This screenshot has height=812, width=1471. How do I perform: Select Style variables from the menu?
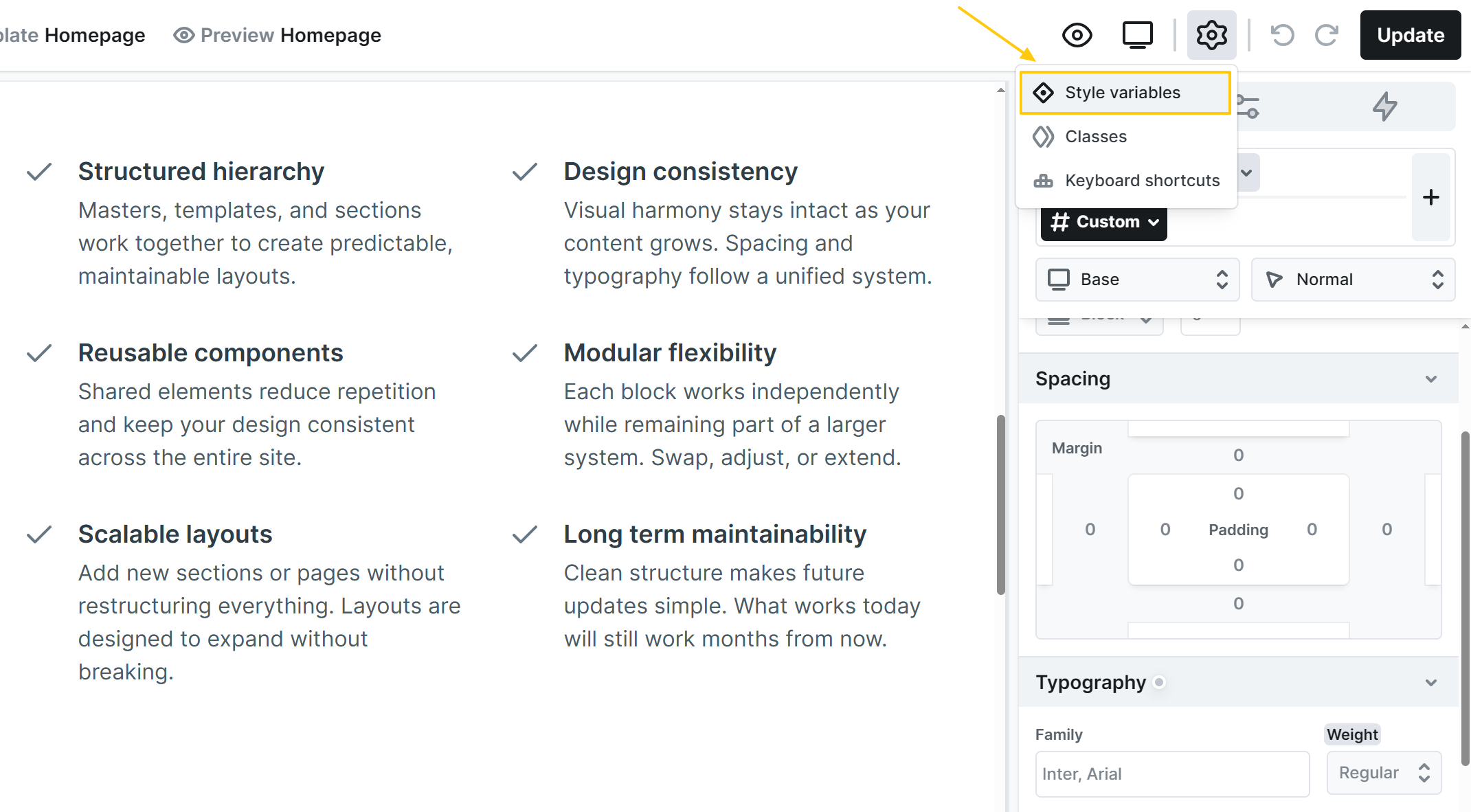[1125, 93]
